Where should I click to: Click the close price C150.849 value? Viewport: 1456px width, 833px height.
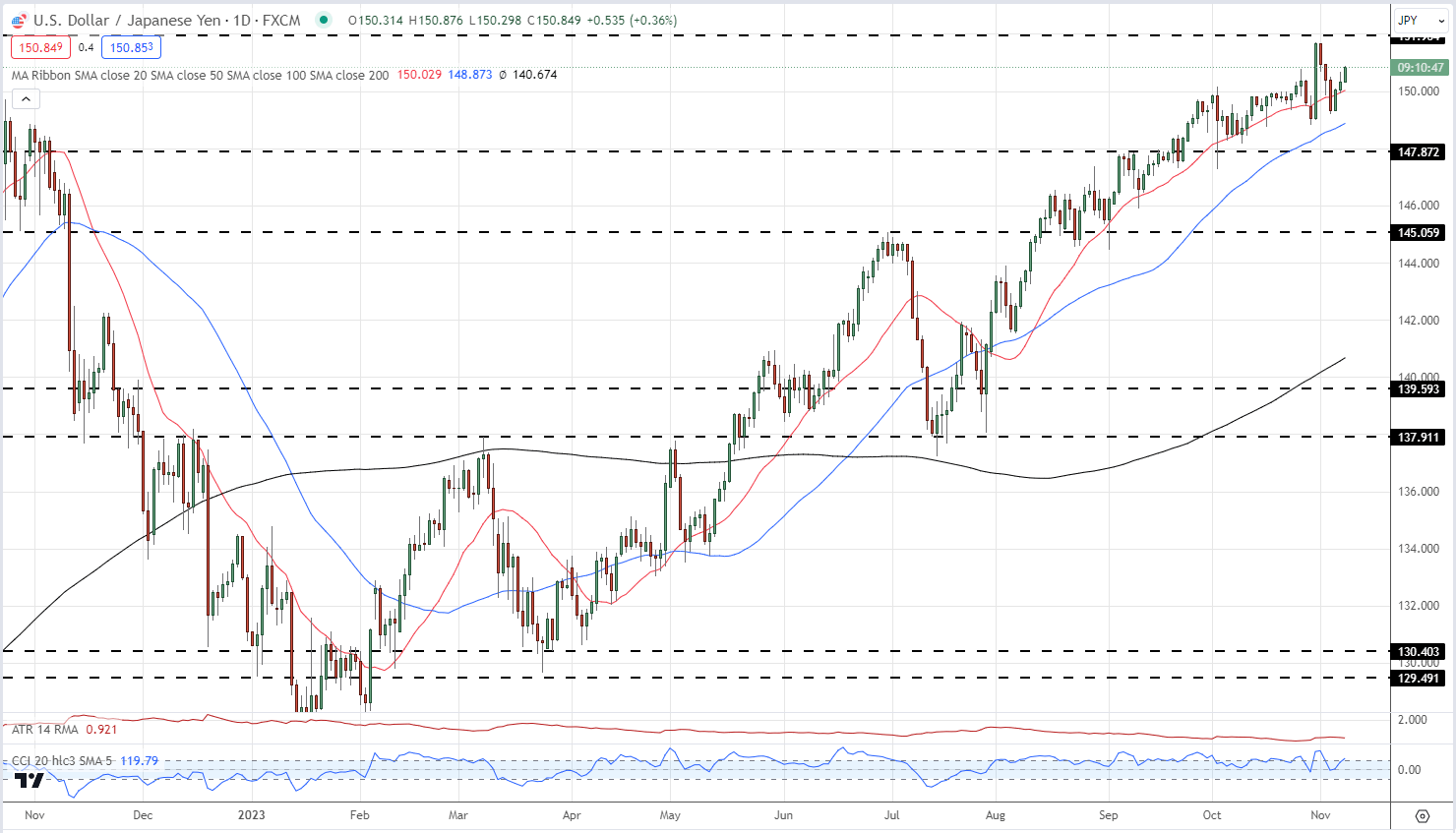554,21
